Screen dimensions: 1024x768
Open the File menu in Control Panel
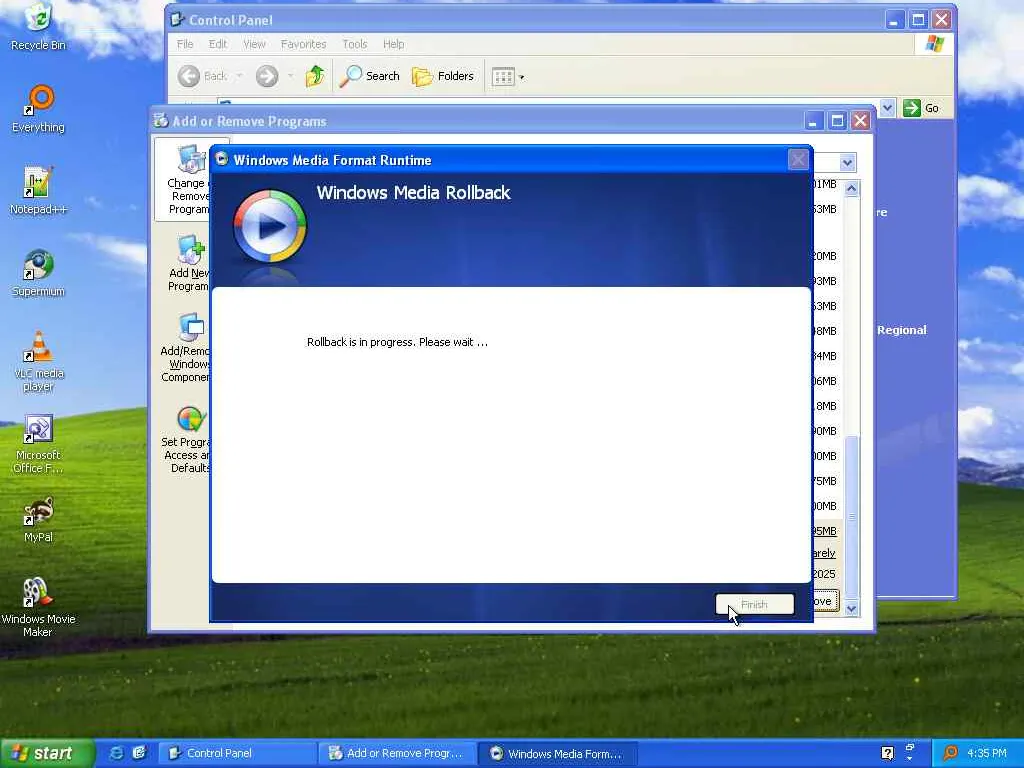coord(185,44)
